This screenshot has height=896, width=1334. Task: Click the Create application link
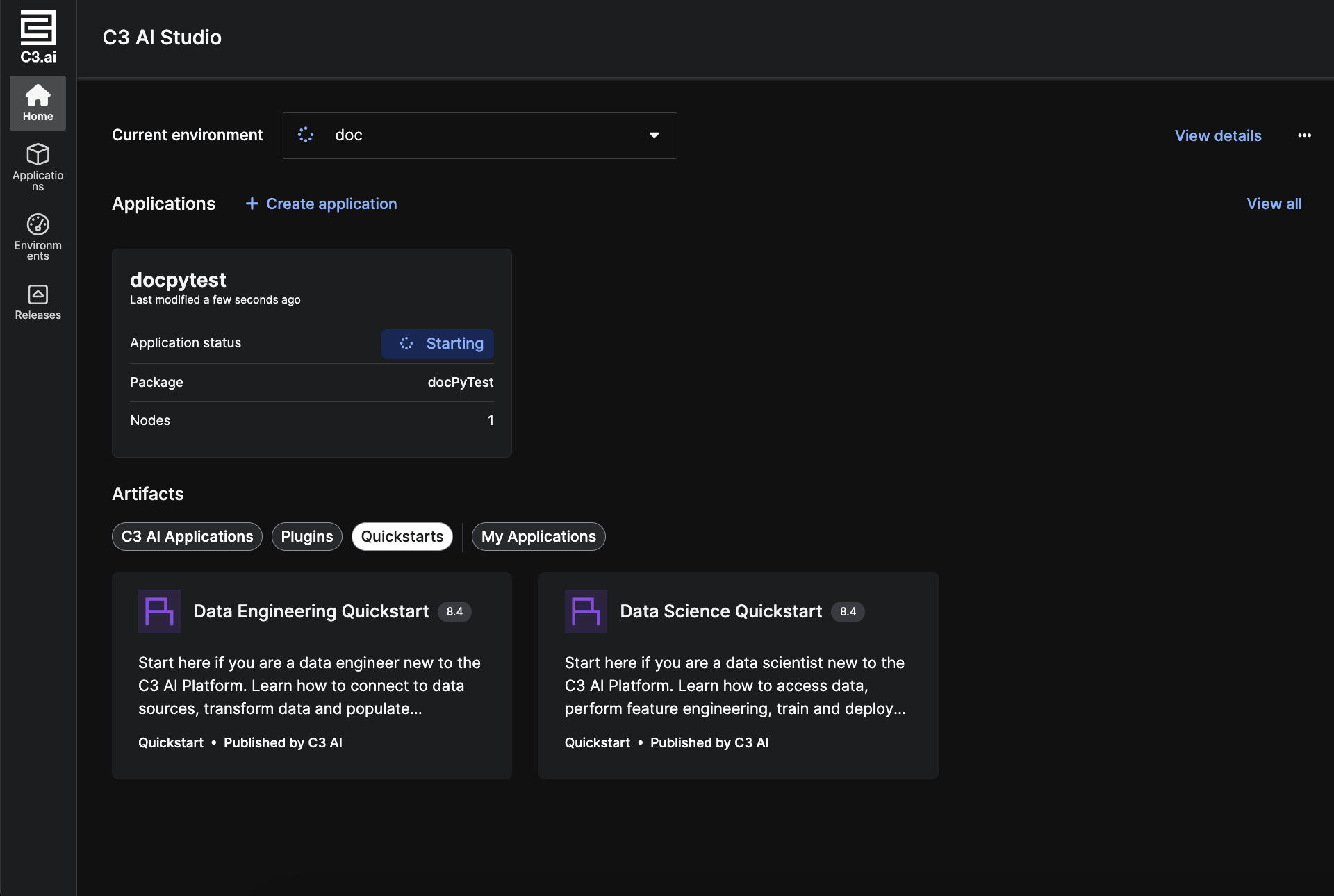tap(331, 204)
